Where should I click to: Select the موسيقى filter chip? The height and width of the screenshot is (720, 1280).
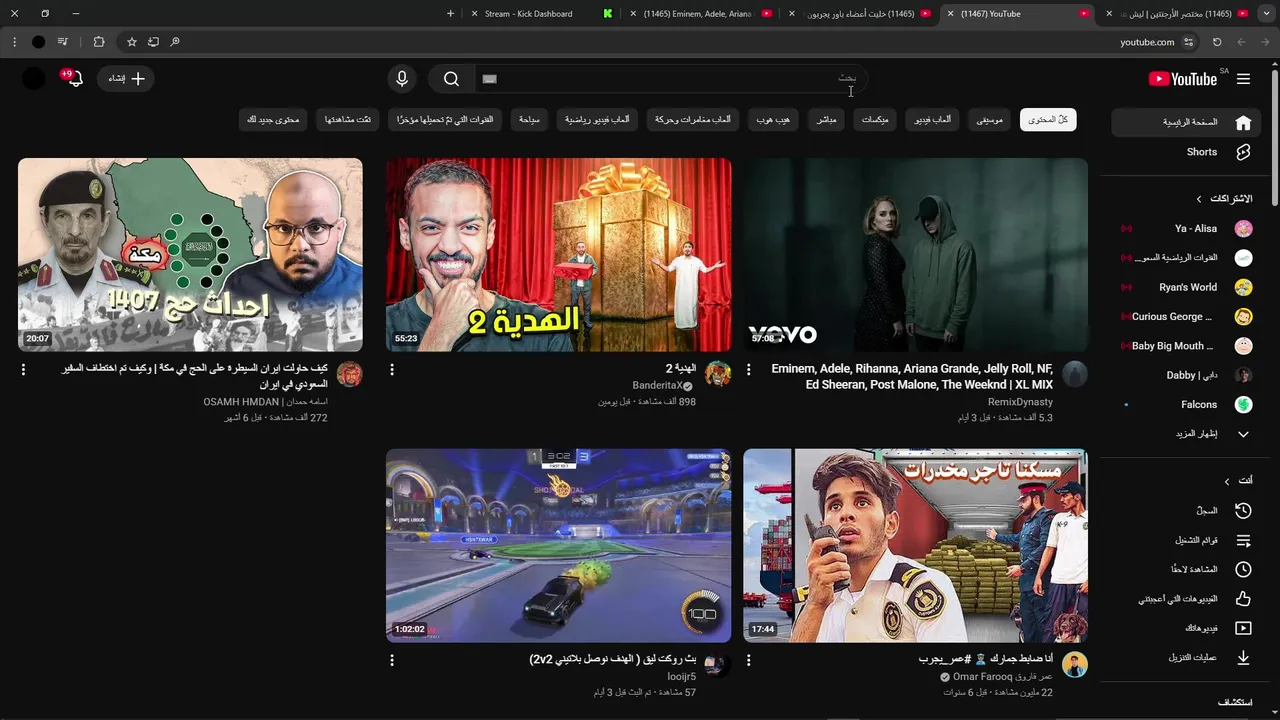pos(990,120)
